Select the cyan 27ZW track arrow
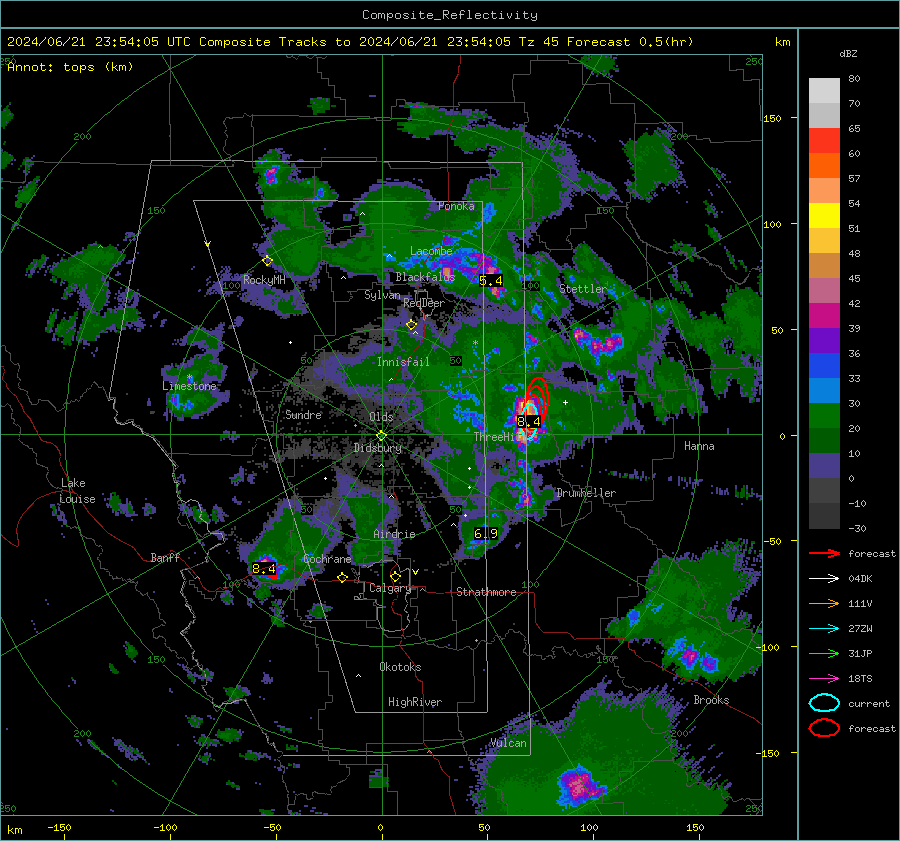This screenshot has height=841, width=900. click(824, 629)
